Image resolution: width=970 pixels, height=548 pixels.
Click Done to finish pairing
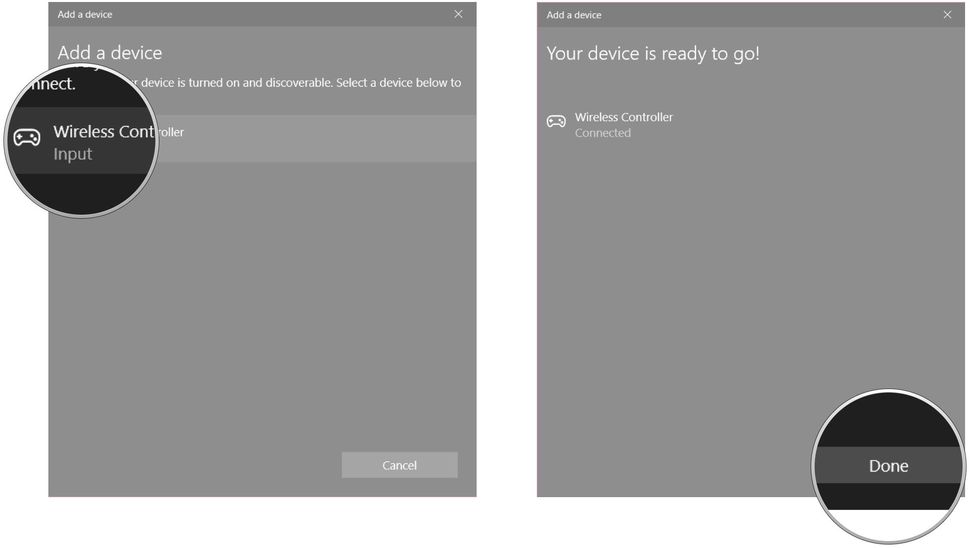(x=888, y=465)
